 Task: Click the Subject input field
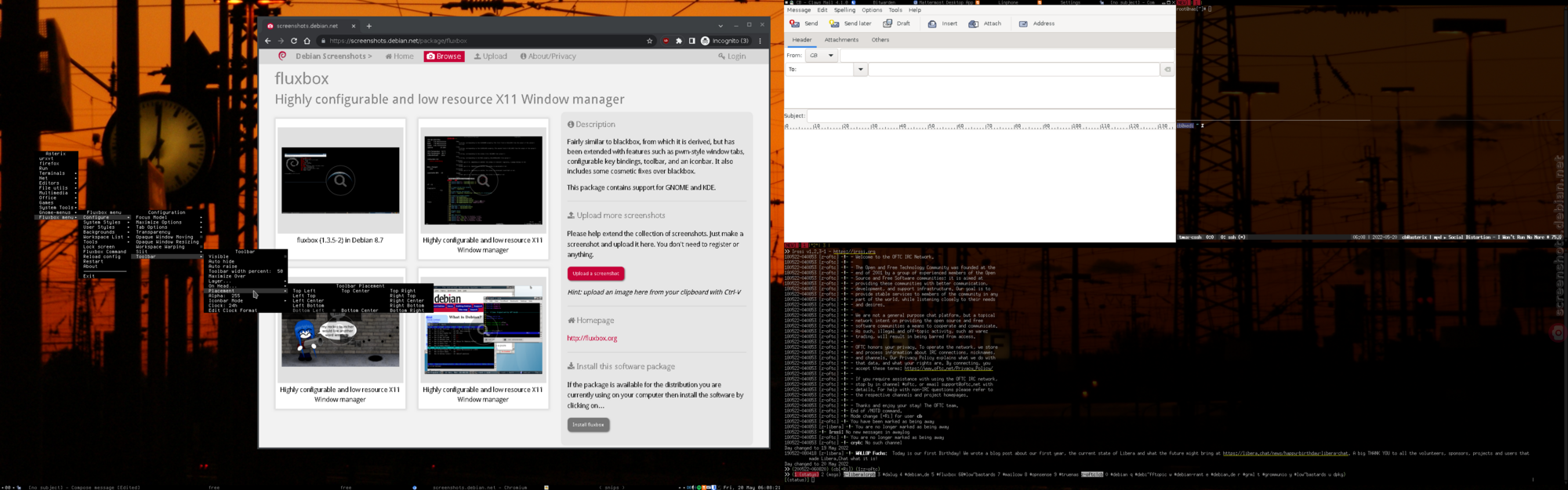click(991, 115)
